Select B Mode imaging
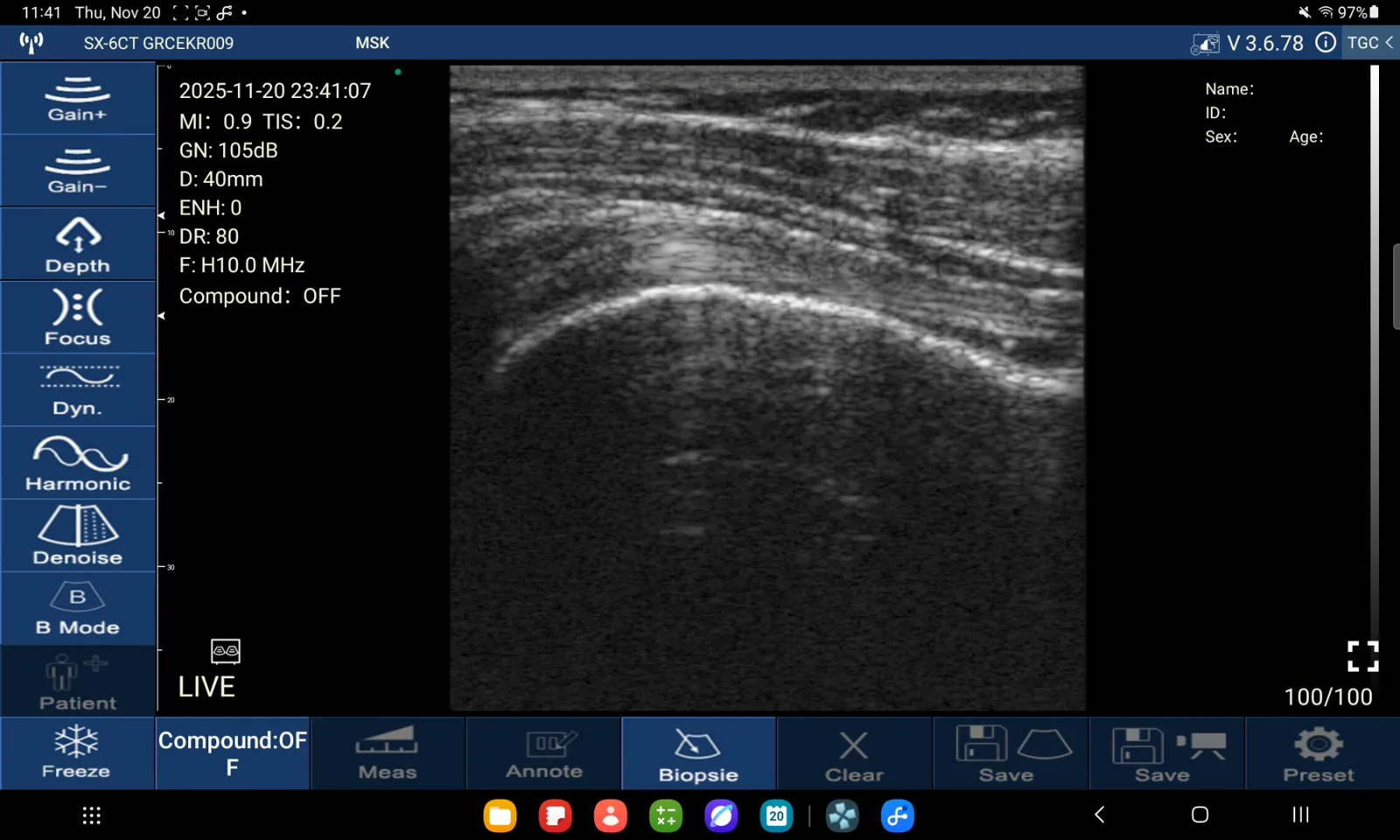Screen dimensions: 1400x840 click(x=78, y=609)
